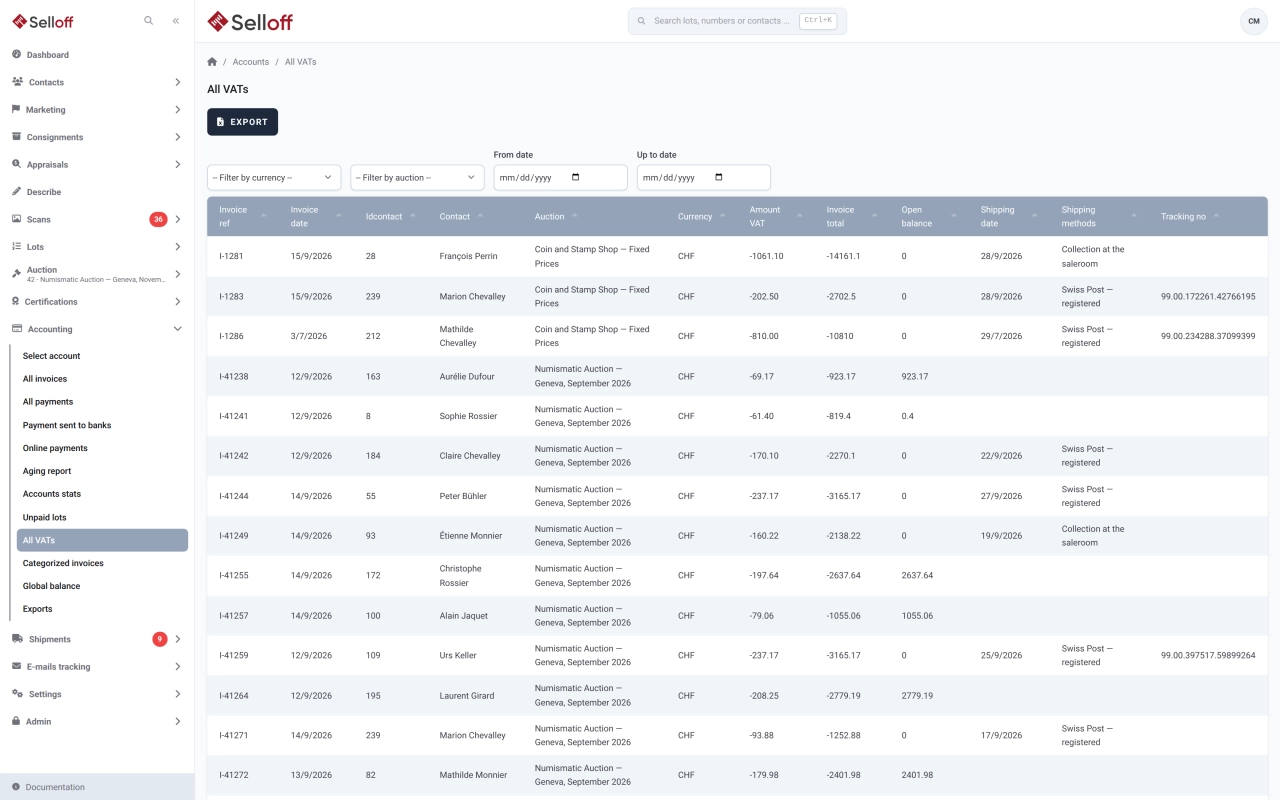
Task: Open the Filter by auction dropdown
Action: tap(417, 178)
